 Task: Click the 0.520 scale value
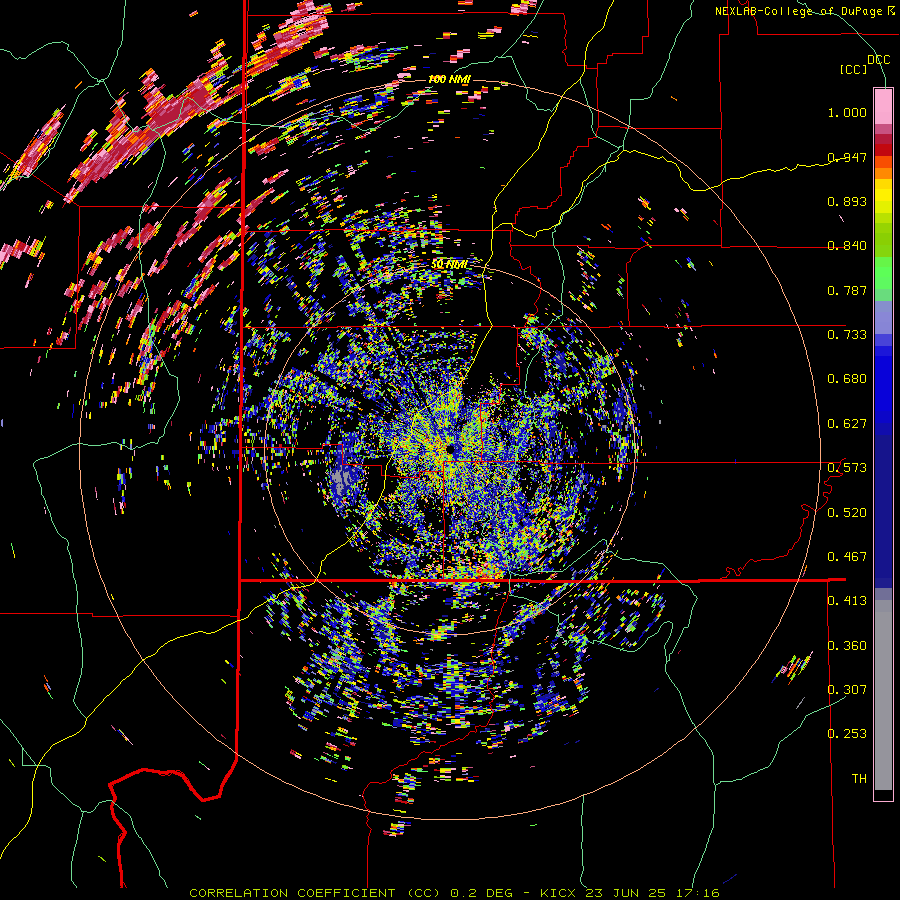tap(847, 513)
